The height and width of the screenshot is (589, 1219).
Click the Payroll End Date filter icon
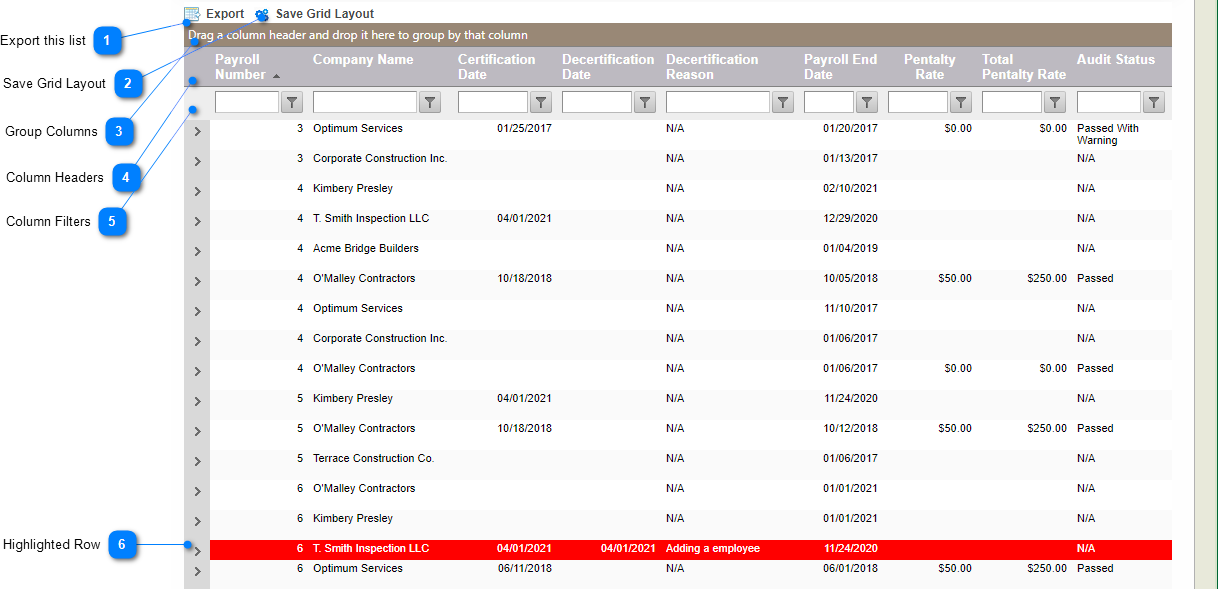click(x=867, y=102)
